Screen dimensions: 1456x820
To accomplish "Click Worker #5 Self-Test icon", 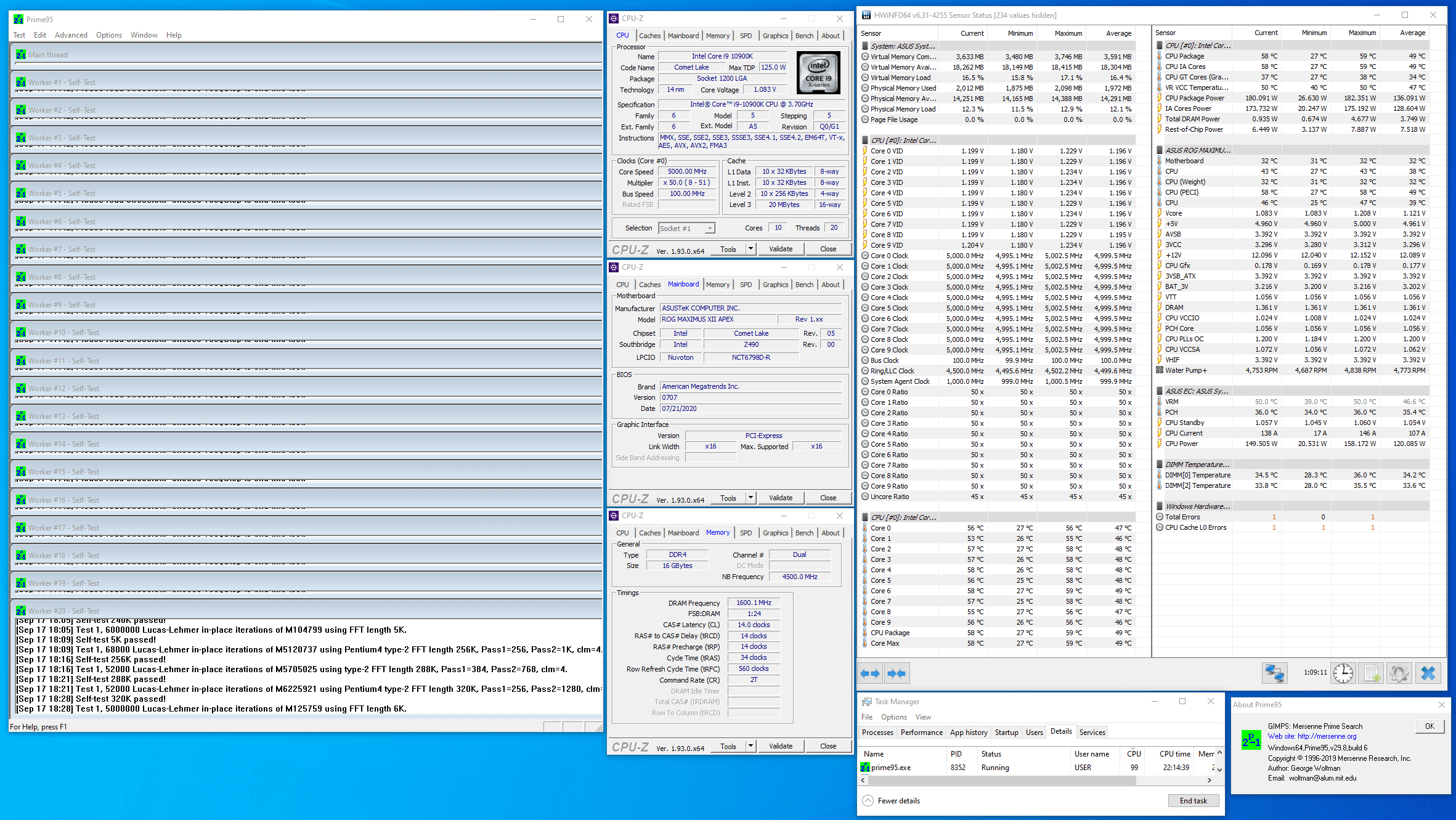I will 21,193.
